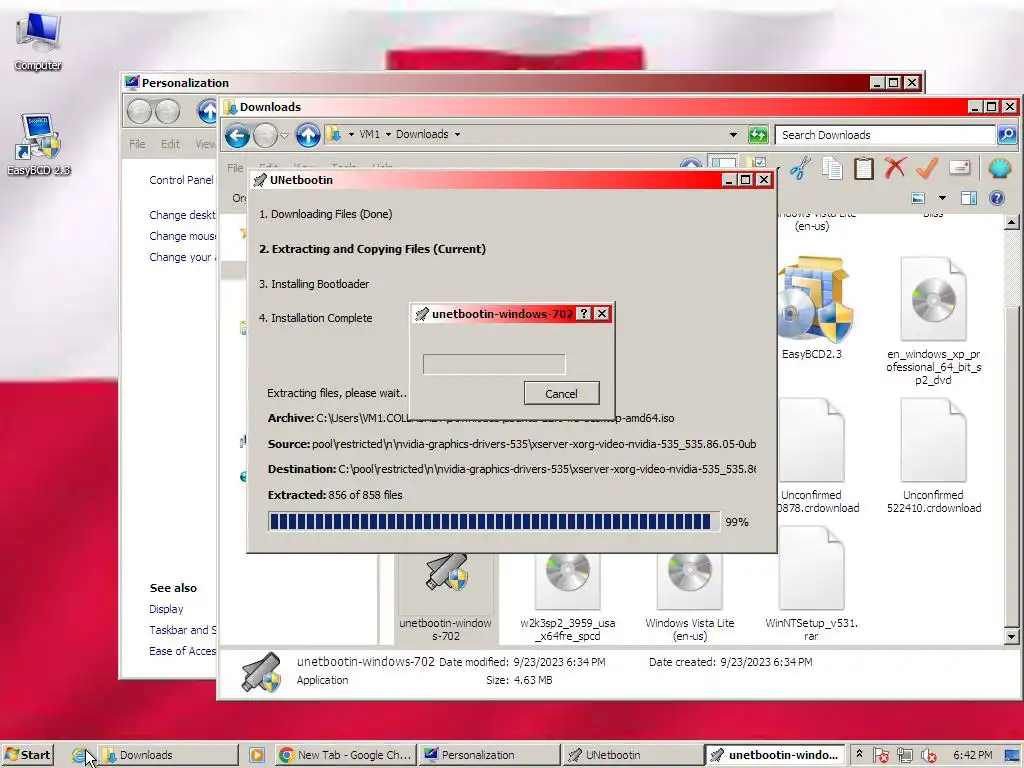Screen dimensions: 1024x768
Task: Click the help question mark in unetbootin-windows-702 dialog
Action: point(584,313)
